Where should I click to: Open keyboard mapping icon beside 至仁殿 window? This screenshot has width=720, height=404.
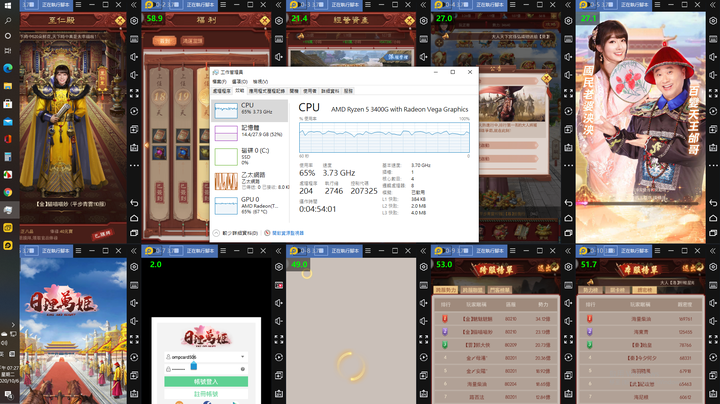[x=134, y=39]
